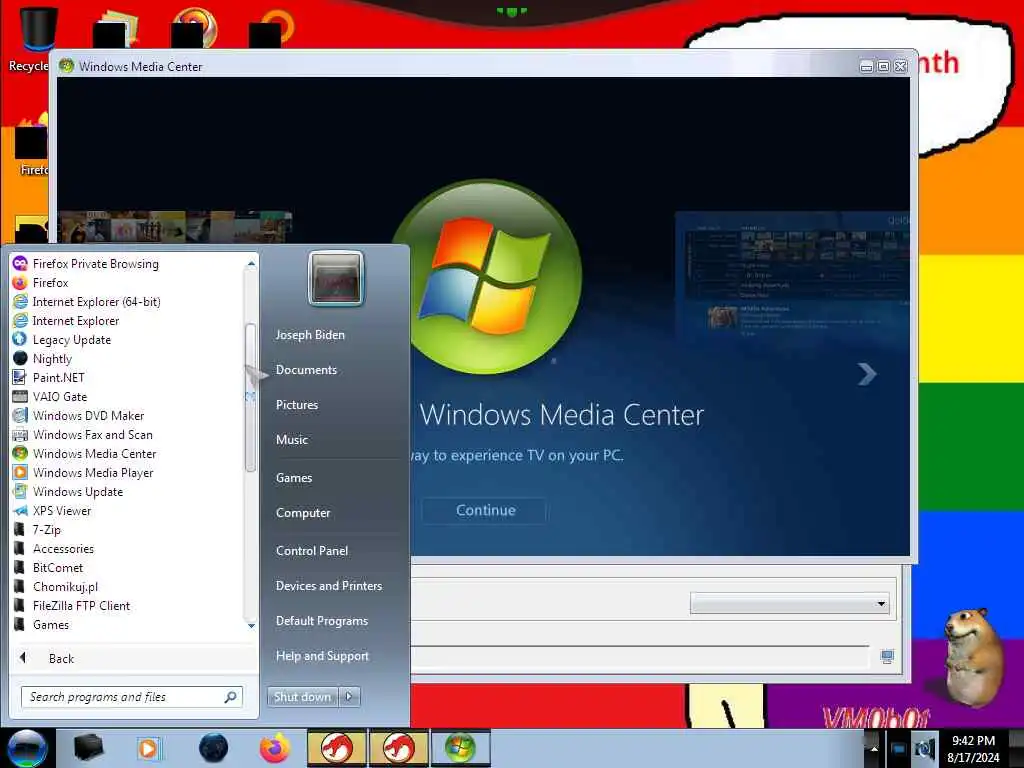Click the Windows Media Center title bar icon
The height and width of the screenshot is (768, 1024).
coord(66,65)
